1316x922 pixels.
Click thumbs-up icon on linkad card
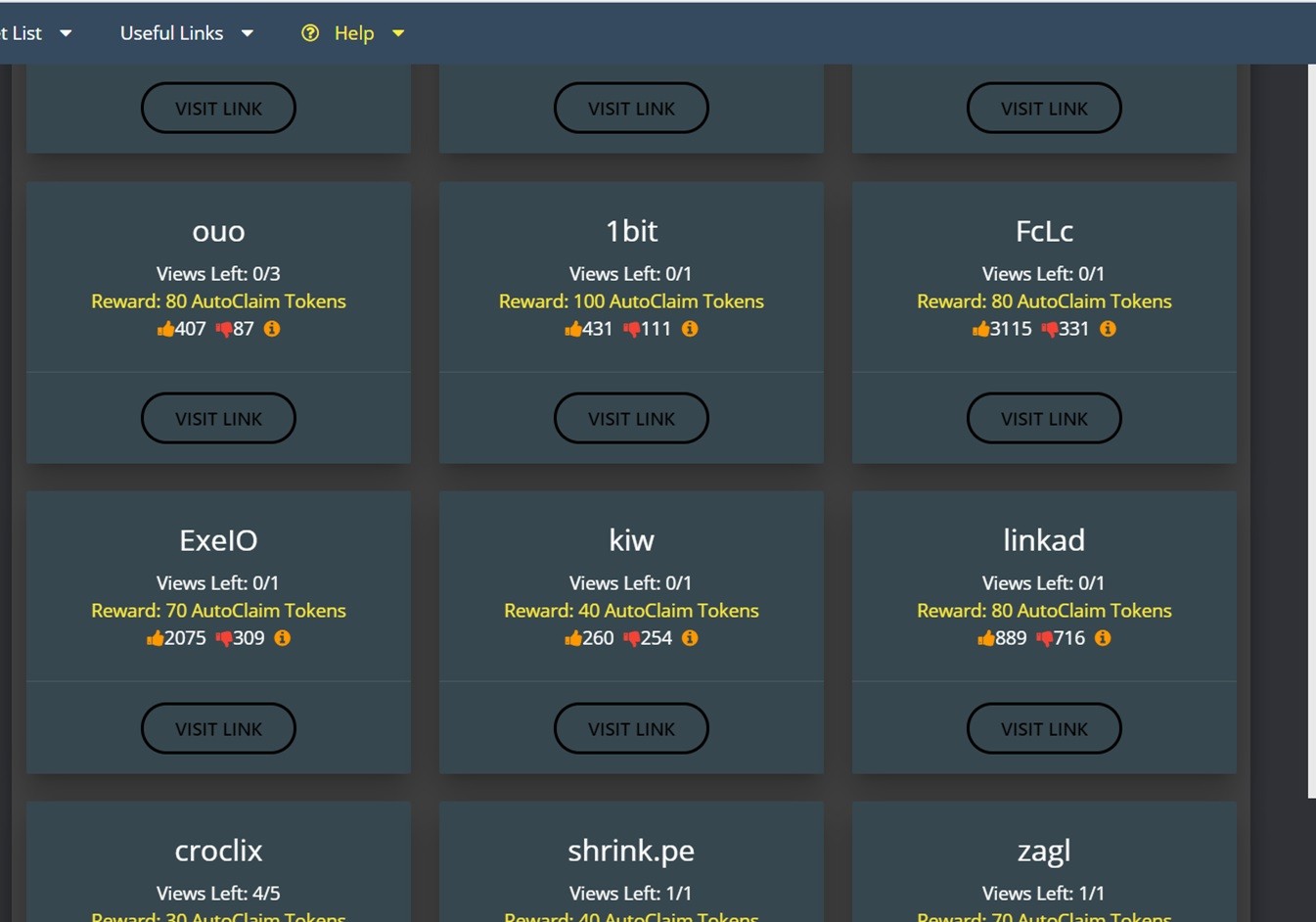(986, 638)
